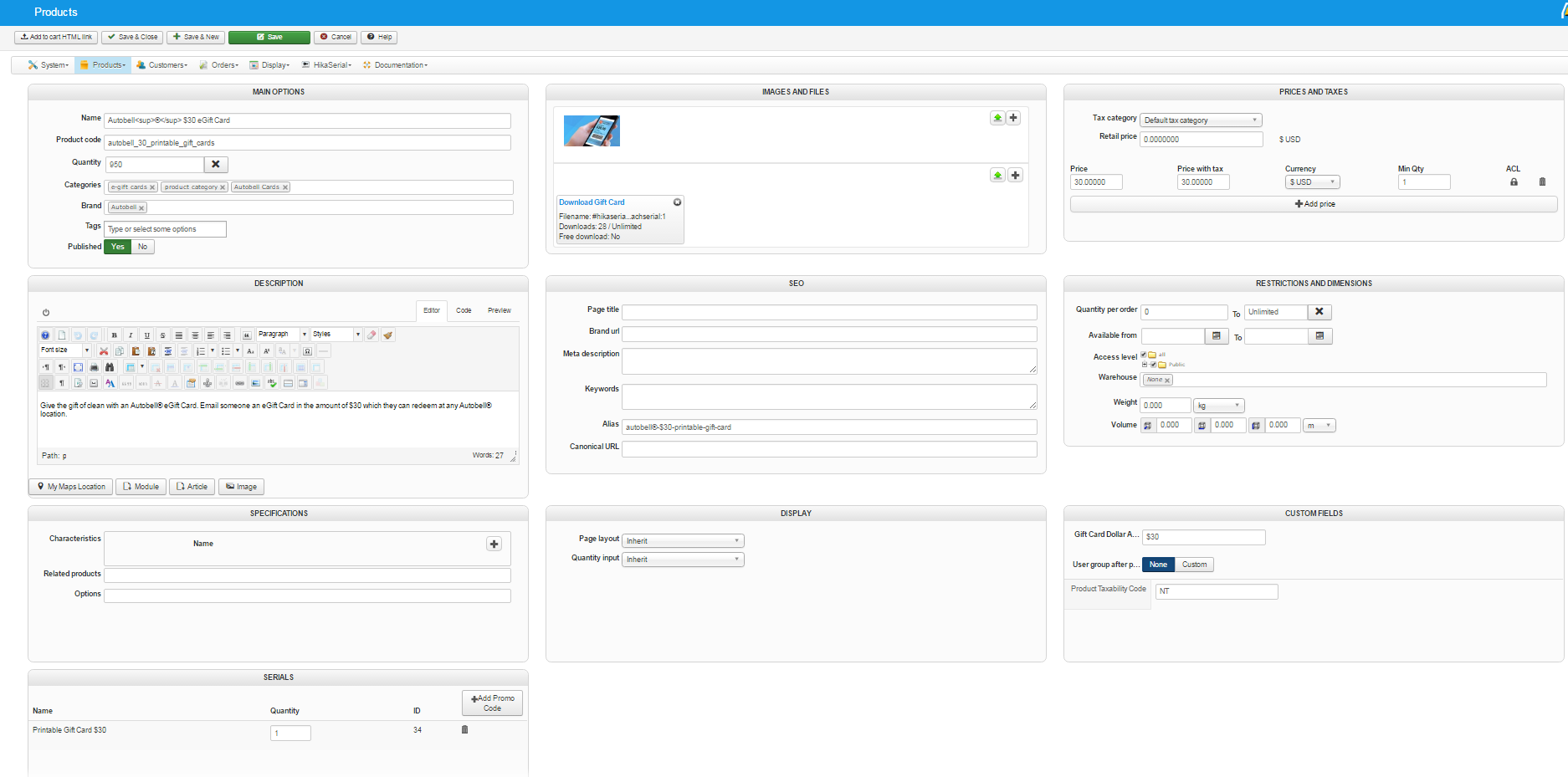The width and height of the screenshot is (1568, 777).
Task: Open the Products menu
Action: [x=103, y=65]
